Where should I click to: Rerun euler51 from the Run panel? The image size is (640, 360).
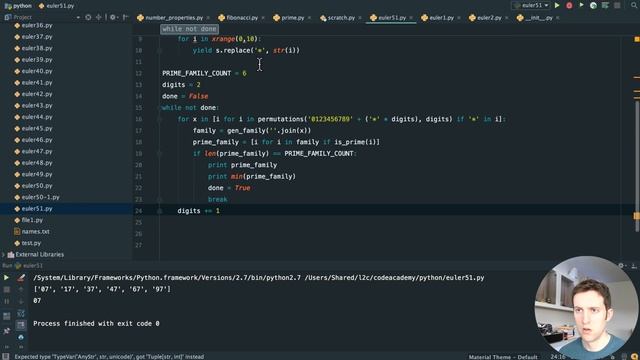coord(7,278)
